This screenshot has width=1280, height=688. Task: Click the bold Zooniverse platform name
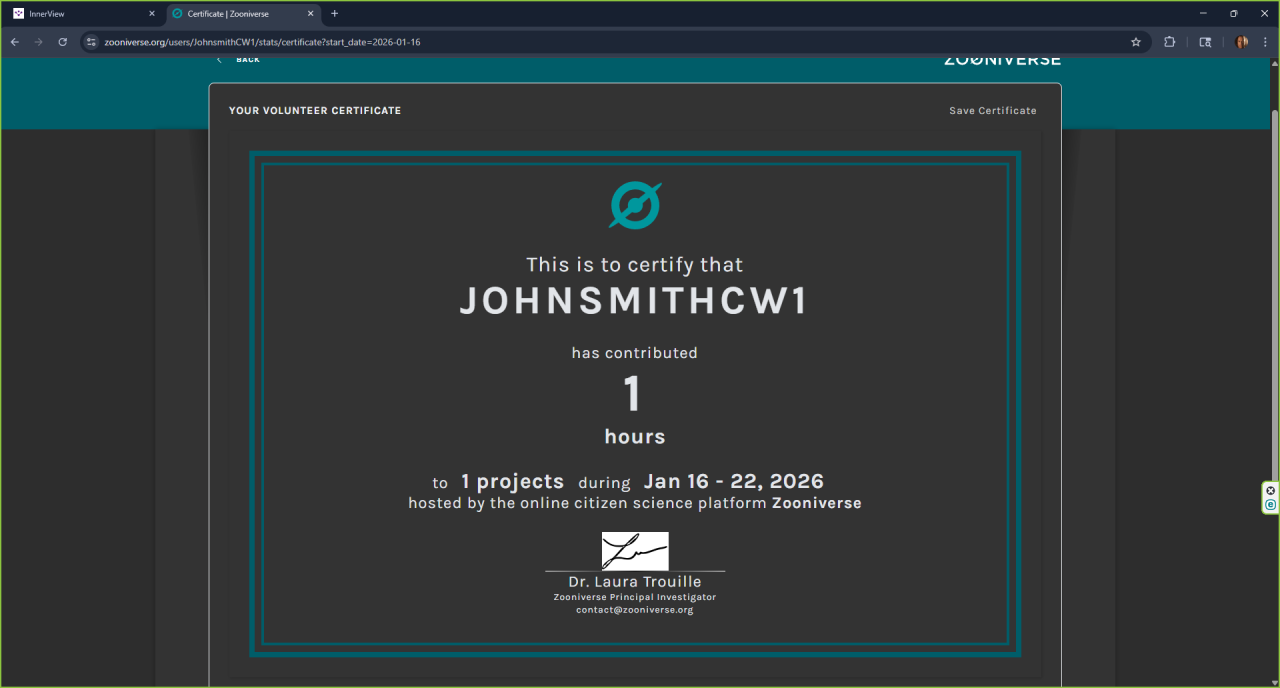click(817, 503)
